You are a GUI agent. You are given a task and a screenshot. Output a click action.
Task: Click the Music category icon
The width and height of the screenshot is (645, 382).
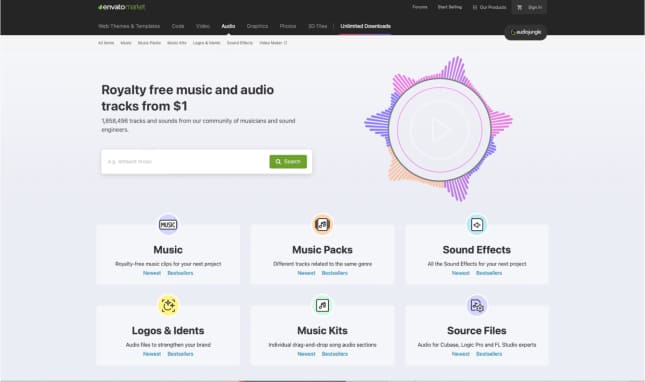[168, 225]
